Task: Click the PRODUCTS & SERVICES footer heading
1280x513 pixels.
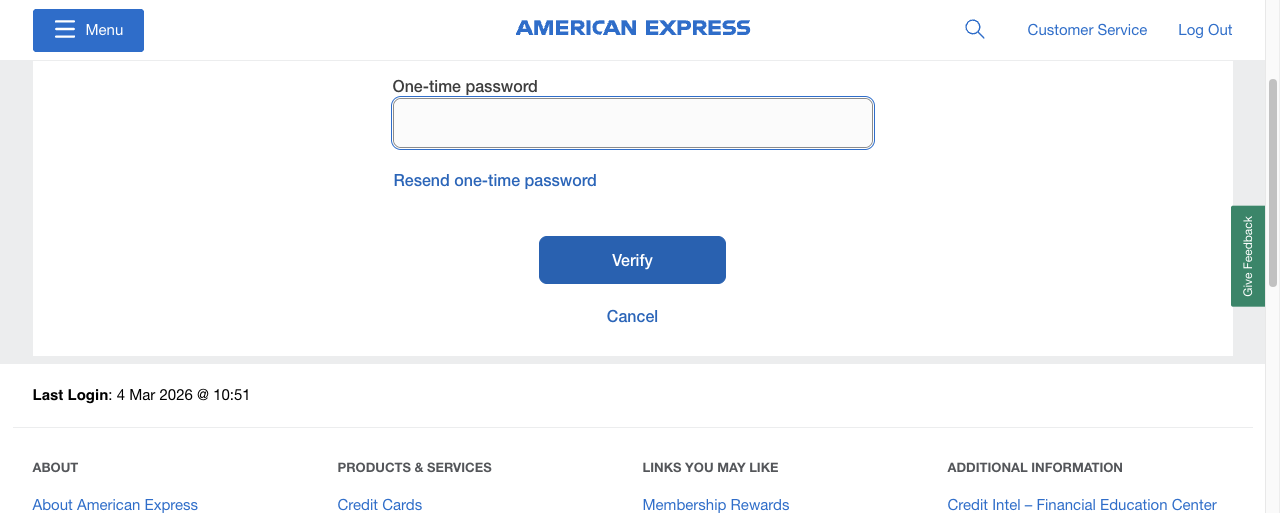Action: click(x=414, y=468)
